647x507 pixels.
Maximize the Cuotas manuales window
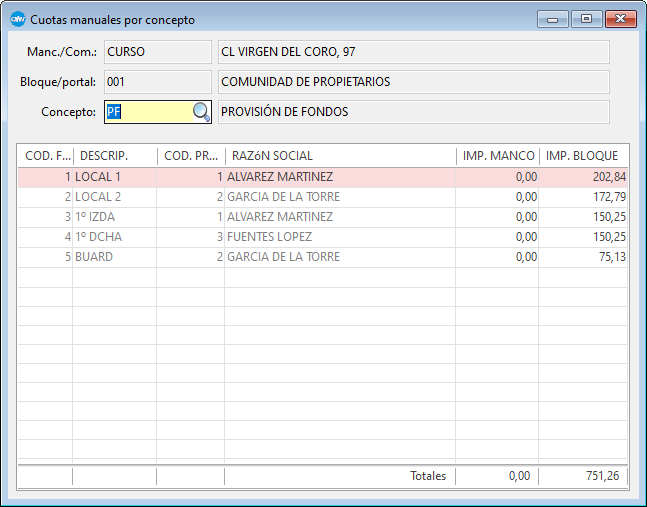(x=586, y=19)
